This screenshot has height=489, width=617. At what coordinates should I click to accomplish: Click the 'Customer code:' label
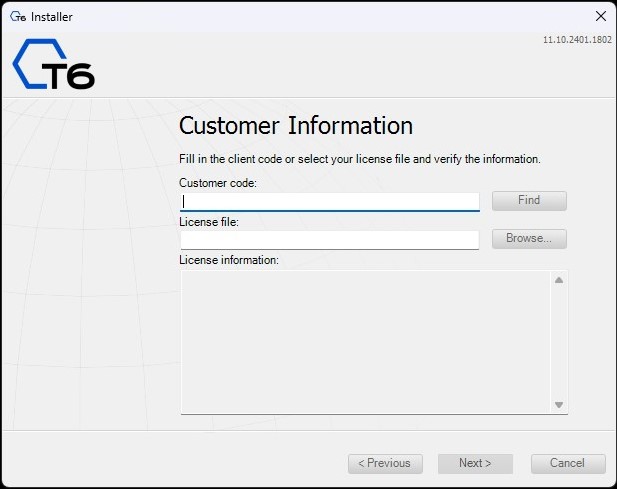point(218,183)
